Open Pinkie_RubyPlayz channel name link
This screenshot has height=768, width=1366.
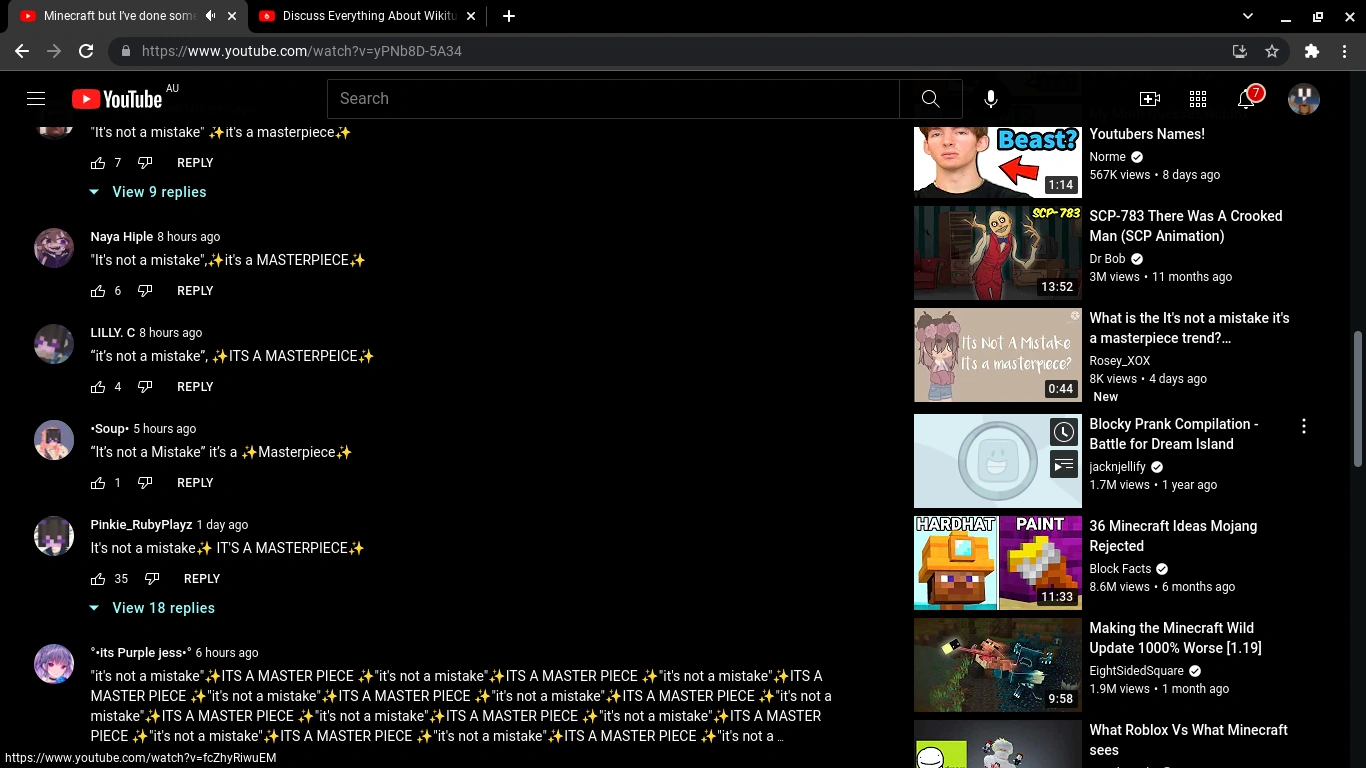pos(141,525)
